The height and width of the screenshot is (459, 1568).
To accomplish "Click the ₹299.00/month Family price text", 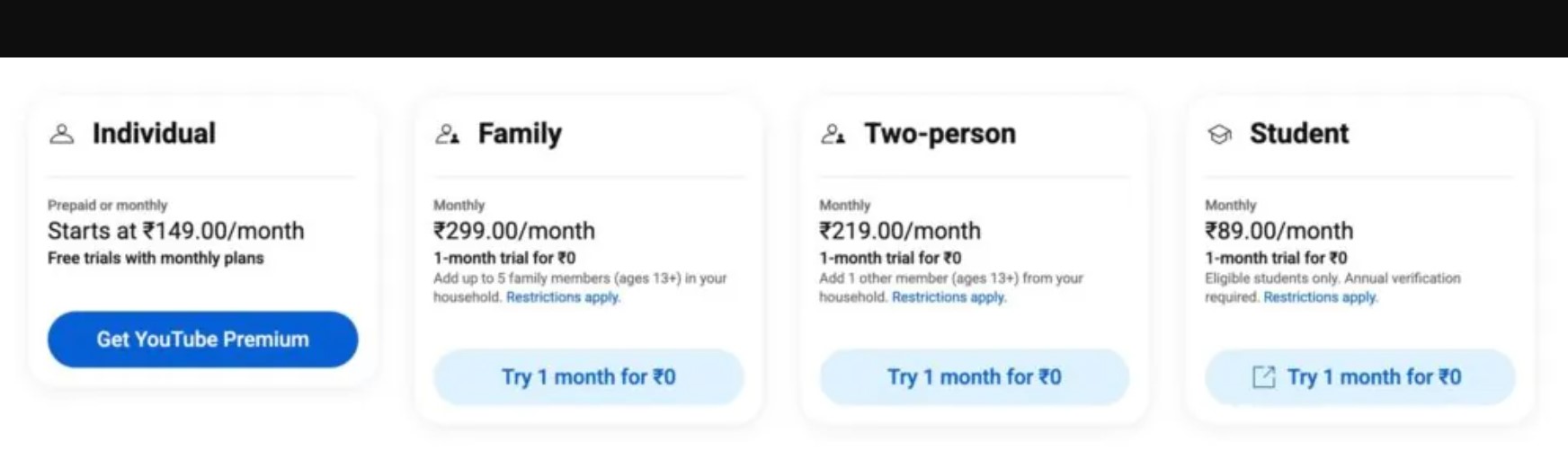I will [514, 231].
